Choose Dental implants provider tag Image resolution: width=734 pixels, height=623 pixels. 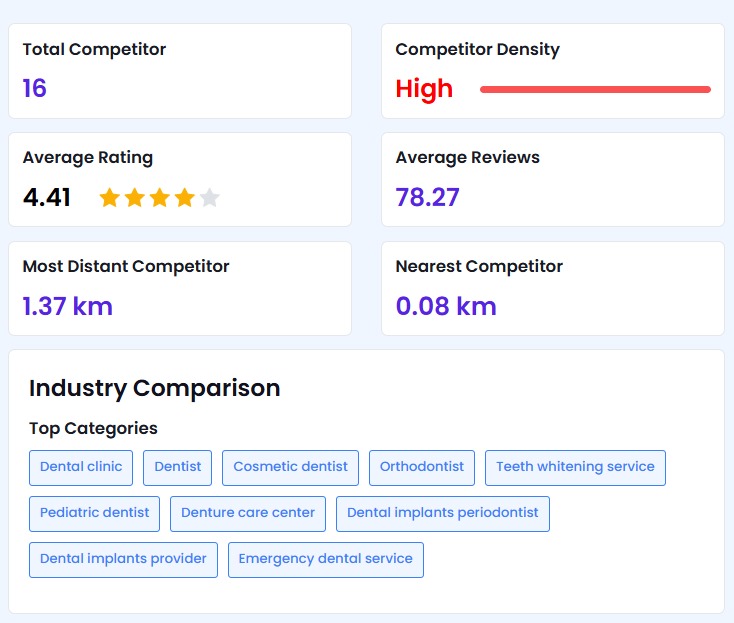(123, 559)
